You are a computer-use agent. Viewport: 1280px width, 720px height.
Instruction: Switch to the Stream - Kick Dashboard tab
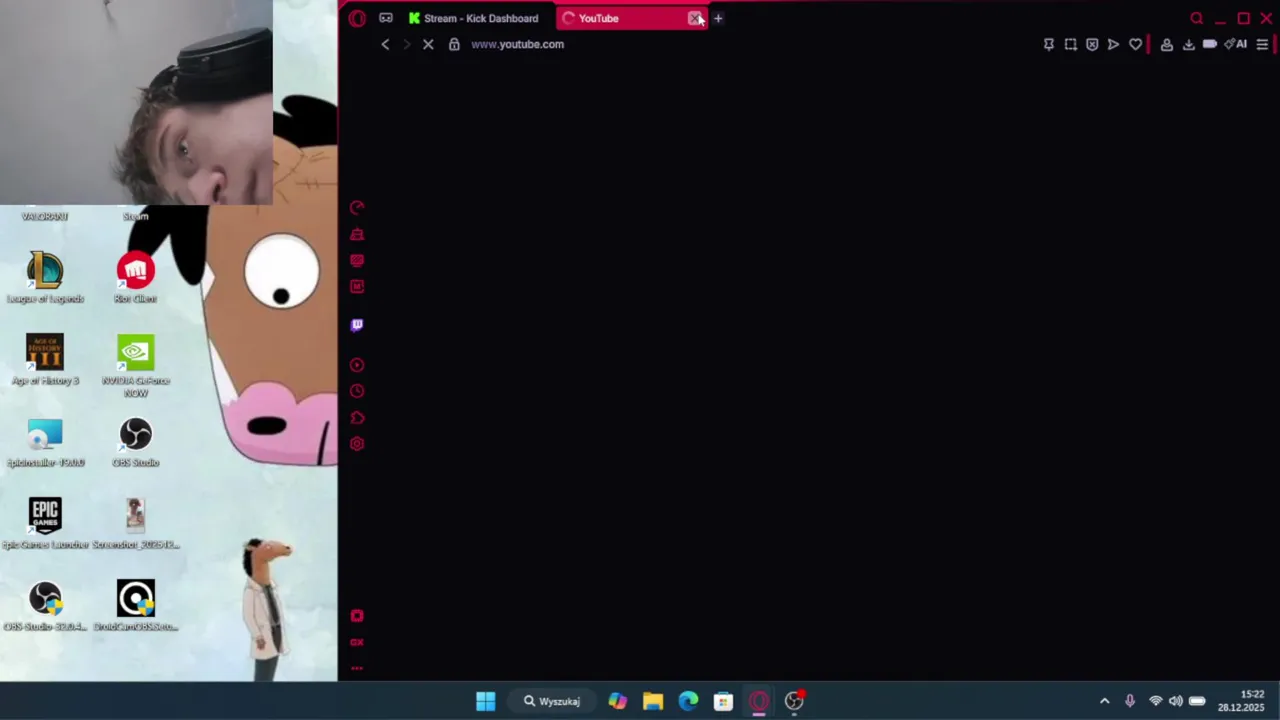[x=473, y=18]
